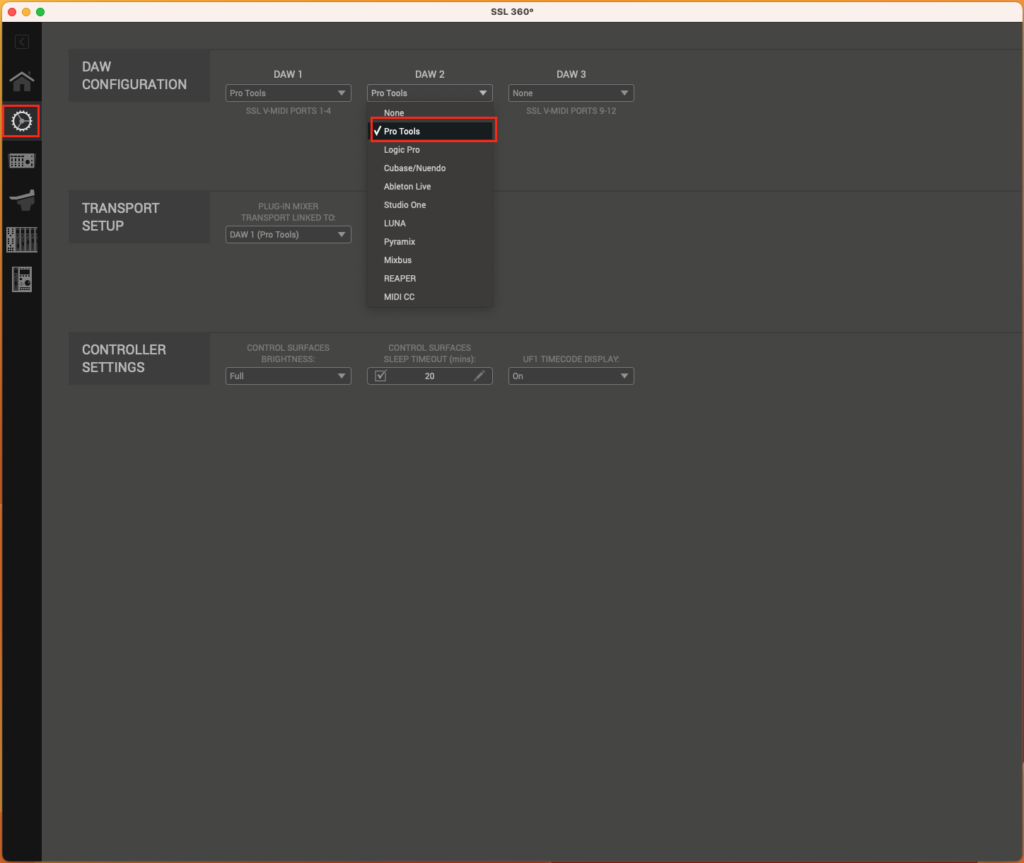Open the DAW 1 dropdown

[x=288, y=93]
